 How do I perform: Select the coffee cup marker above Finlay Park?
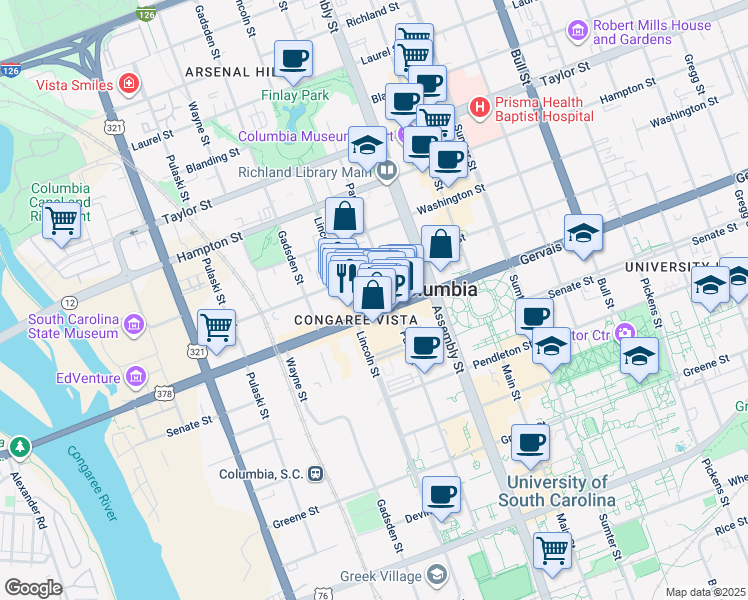click(x=293, y=59)
